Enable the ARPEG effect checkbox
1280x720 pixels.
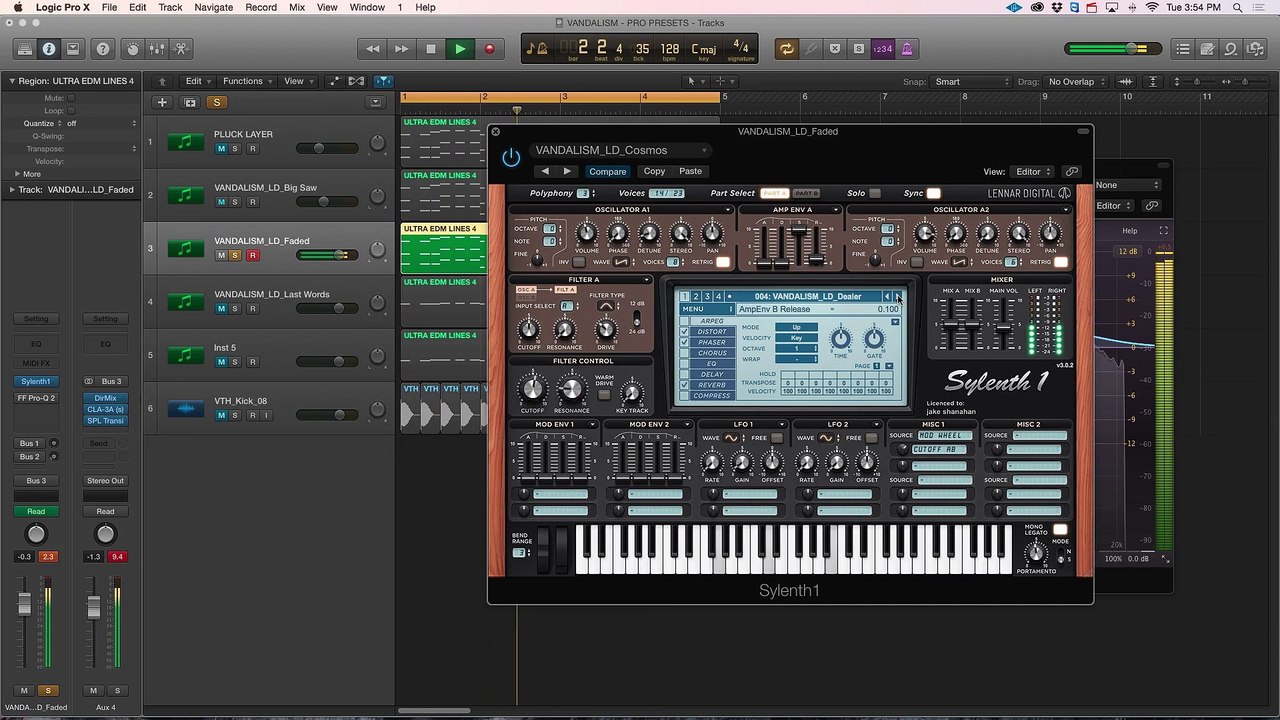coord(684,321)
